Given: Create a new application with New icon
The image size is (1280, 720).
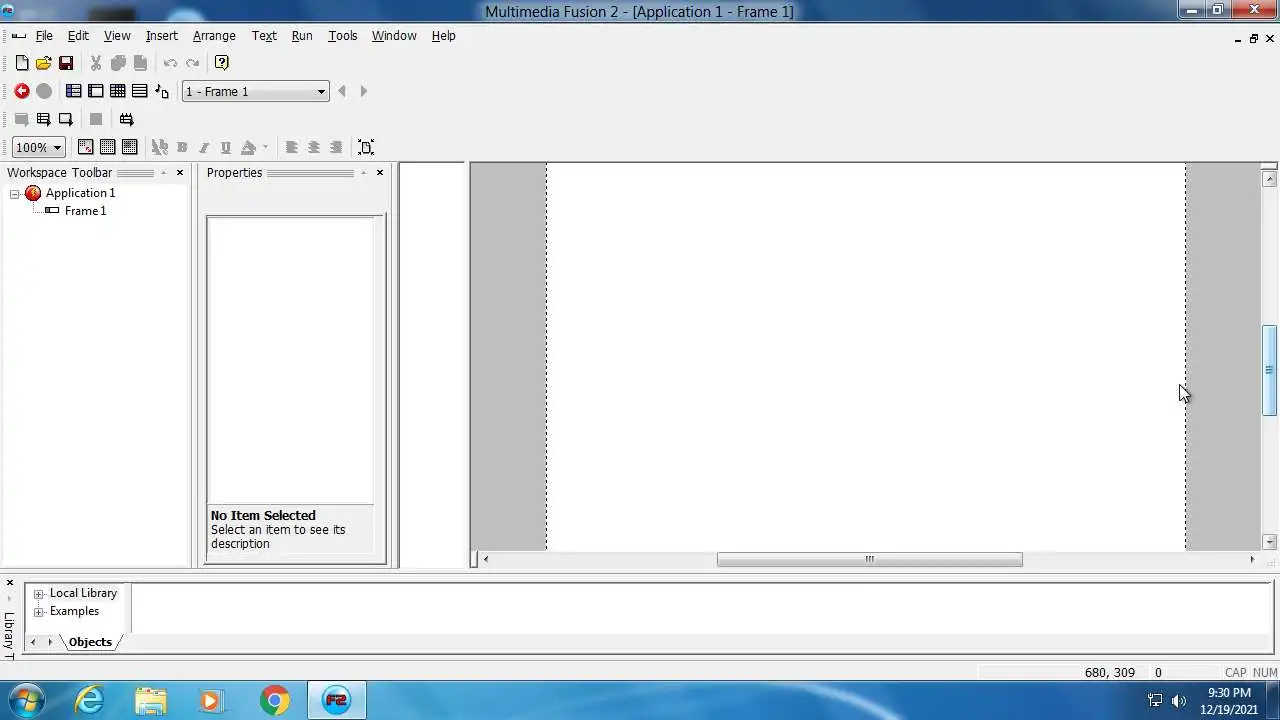Looking at the screenshot, I should (22, 63).
